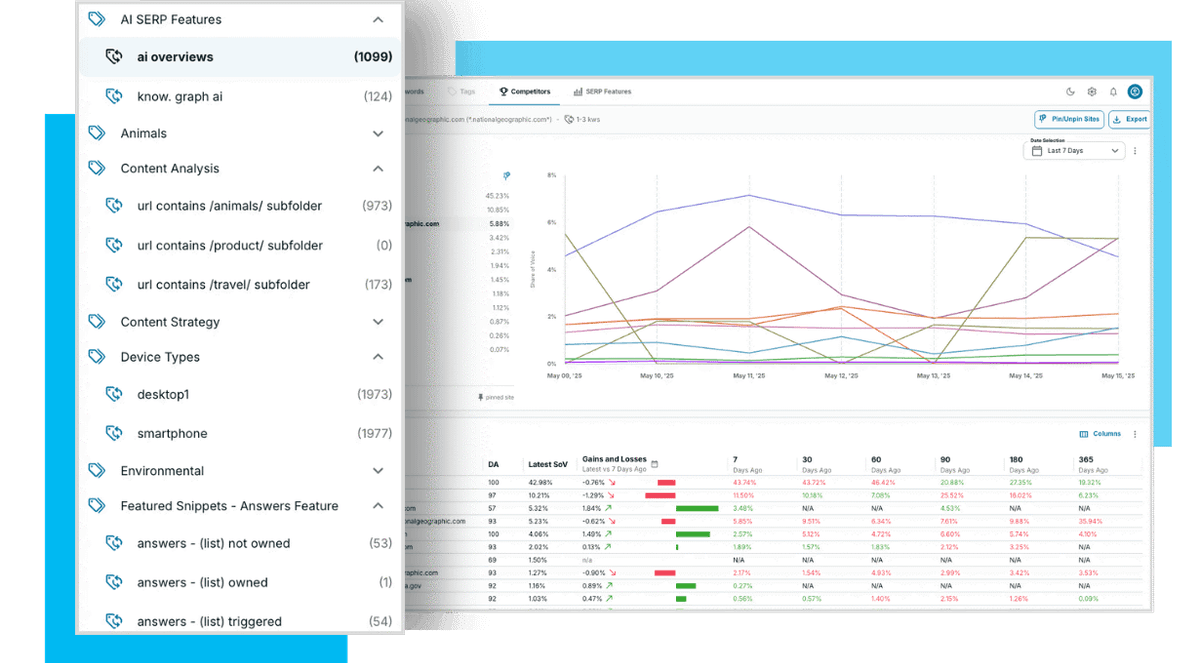Click tag icon beside ai overviews

point(115,57)
